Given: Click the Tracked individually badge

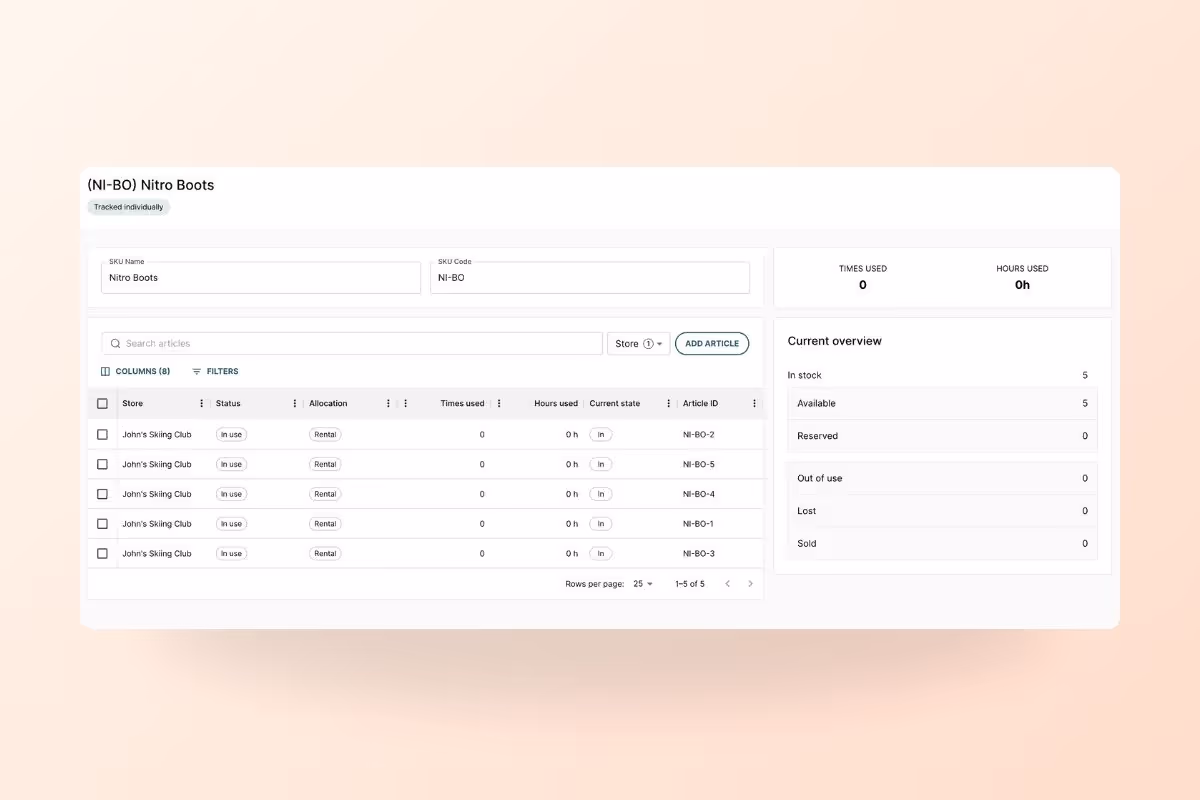Looking at the screenshot, I should [x=128, y=207].
